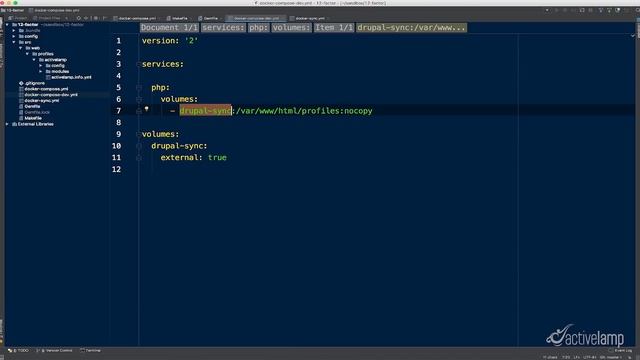Open the Version Control tool window

coord(54,350)
